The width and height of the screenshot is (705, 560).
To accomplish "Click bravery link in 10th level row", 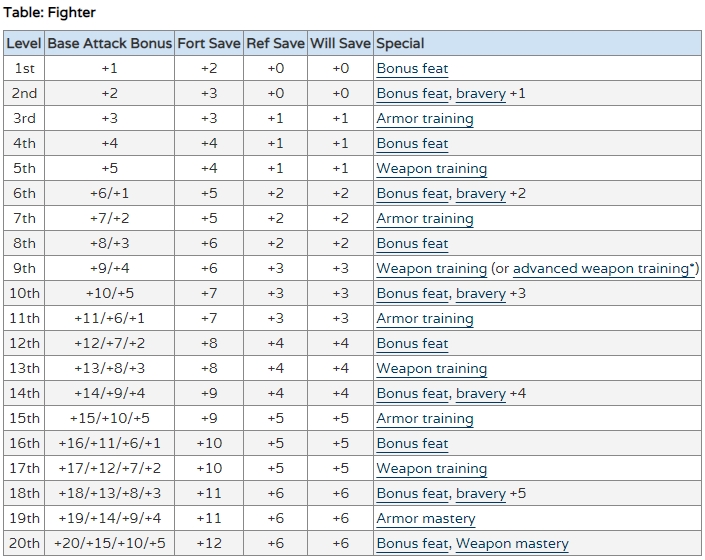I will click(480, 294).
